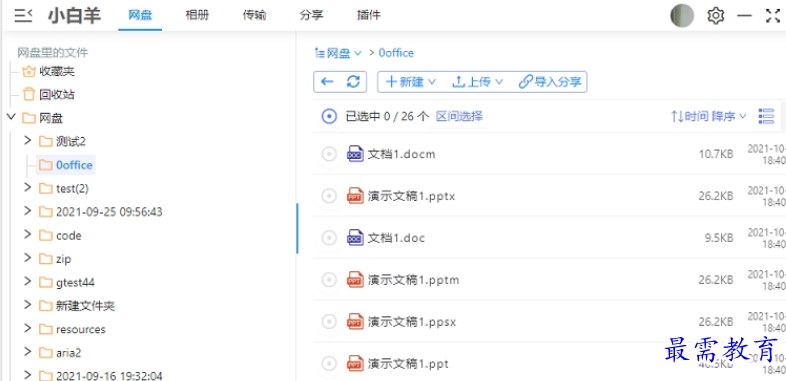Select the 演示文稿1.pptm file checkbox
The image size is (786, 381).
329,280
